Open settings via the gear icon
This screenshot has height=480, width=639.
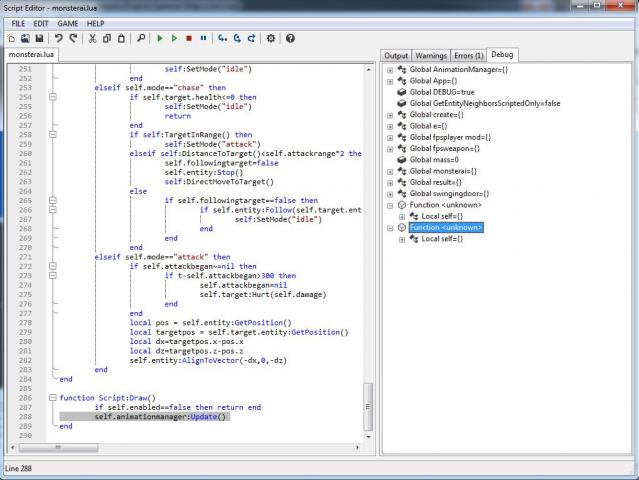270,38
